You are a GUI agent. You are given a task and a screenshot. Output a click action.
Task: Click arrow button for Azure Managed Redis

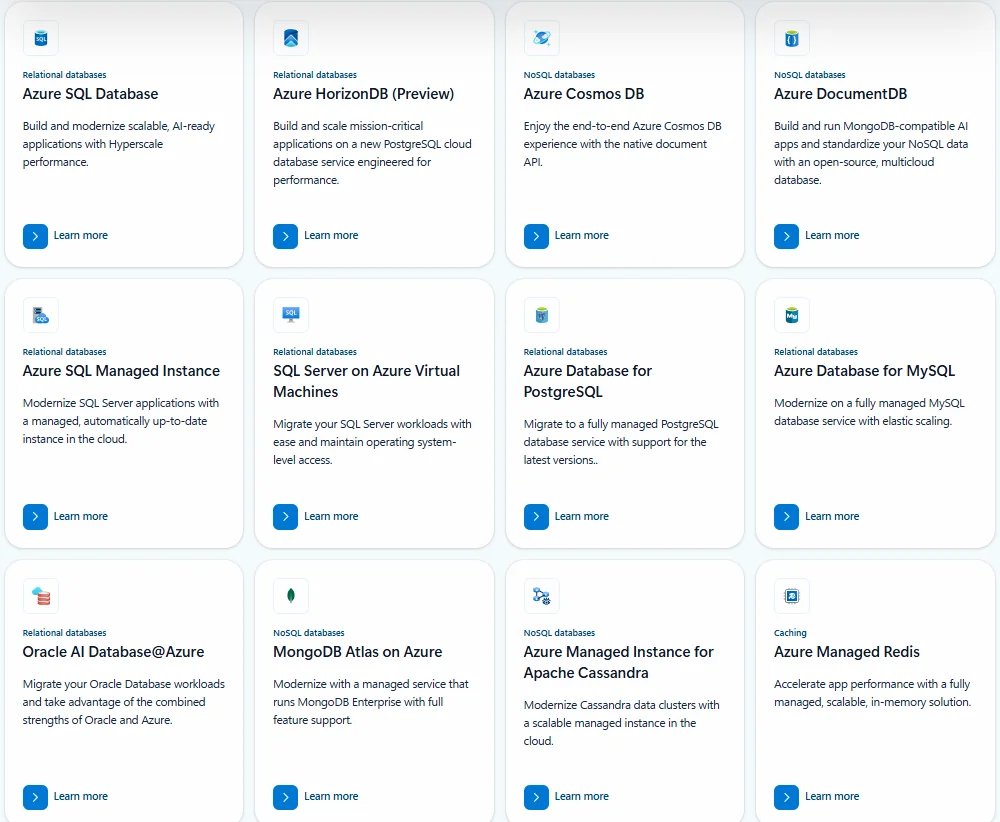(x=786, y=797)
